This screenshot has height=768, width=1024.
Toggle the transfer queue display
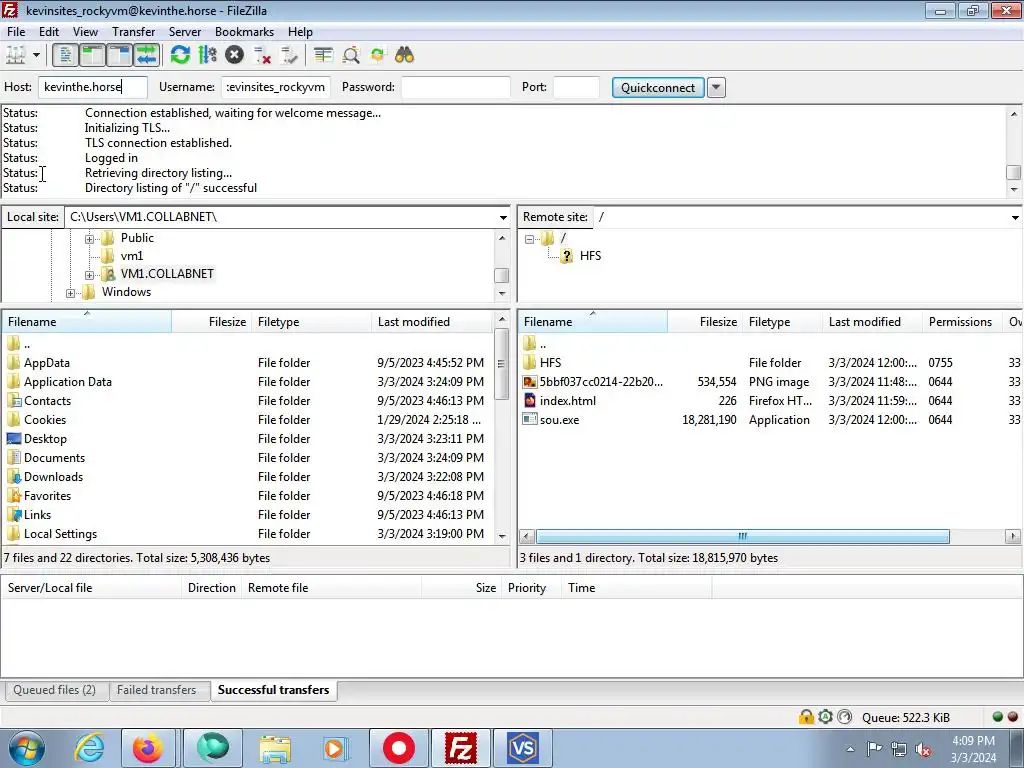147,56
